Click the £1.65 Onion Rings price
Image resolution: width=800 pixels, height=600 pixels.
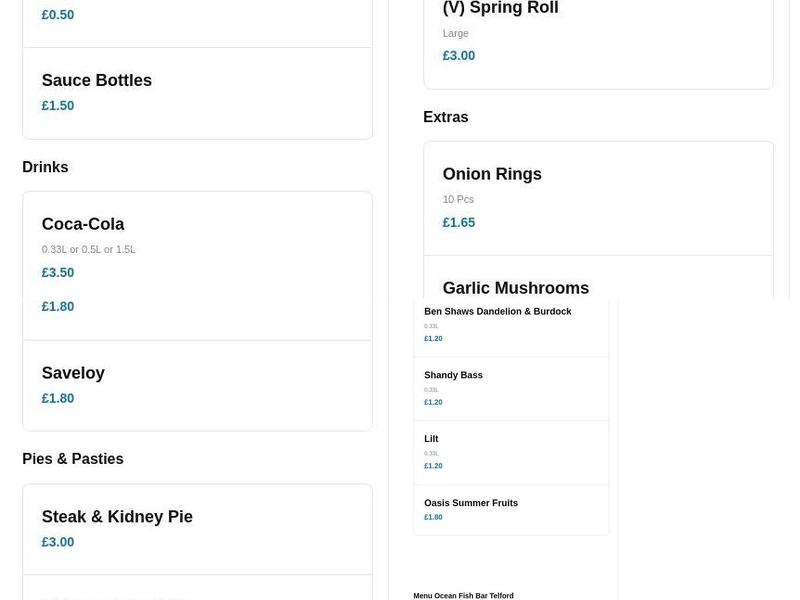459,223
